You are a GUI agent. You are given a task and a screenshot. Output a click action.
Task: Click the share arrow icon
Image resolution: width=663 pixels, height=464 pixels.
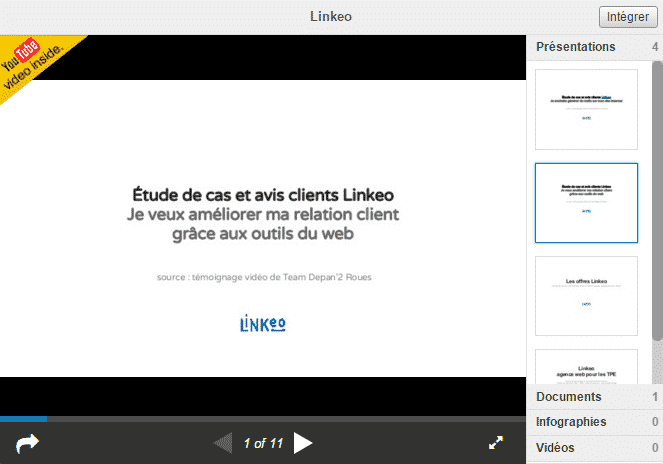[x=27, y=444]
